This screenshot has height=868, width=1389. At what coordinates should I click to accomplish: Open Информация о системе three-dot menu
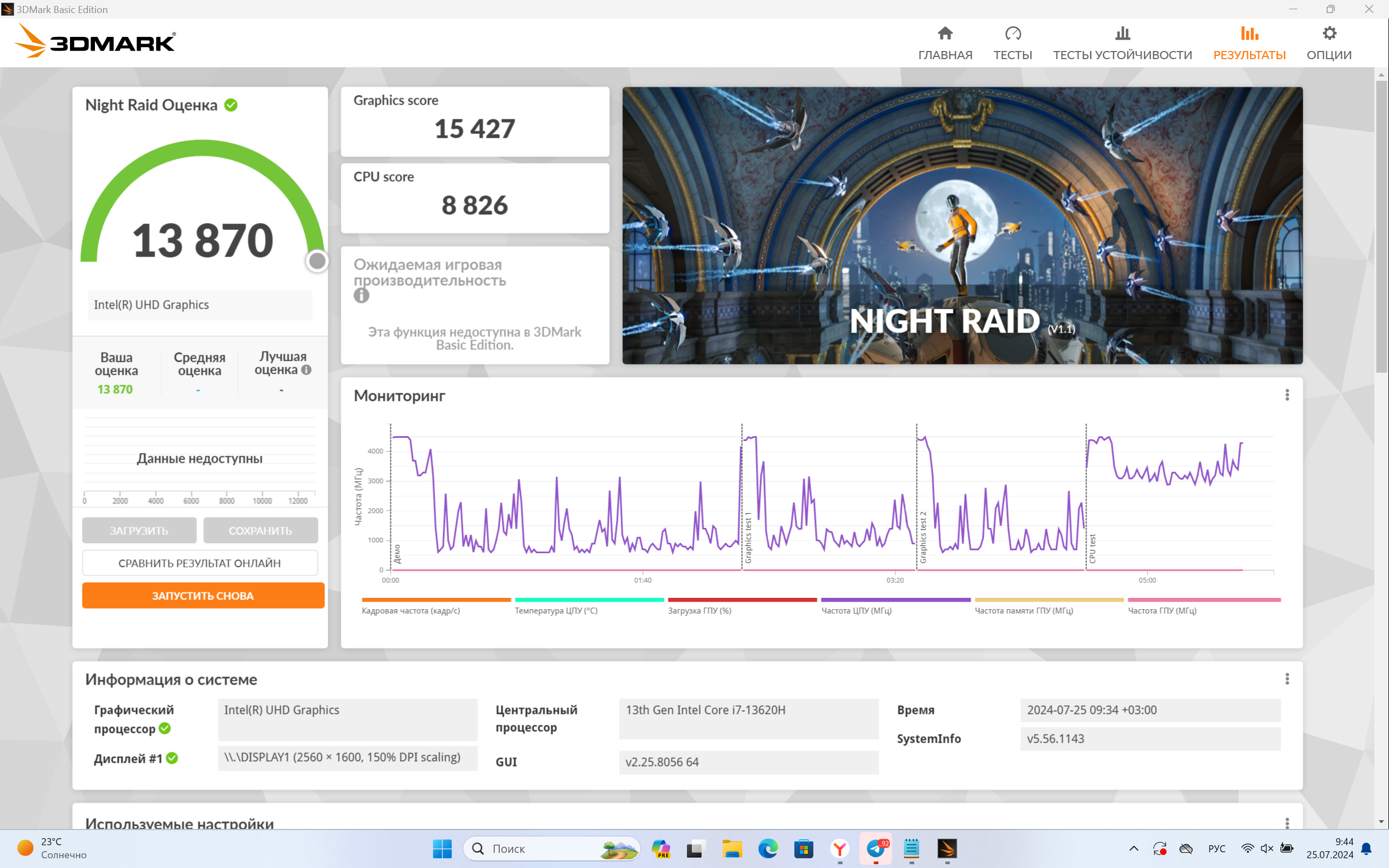[1287, 679]
